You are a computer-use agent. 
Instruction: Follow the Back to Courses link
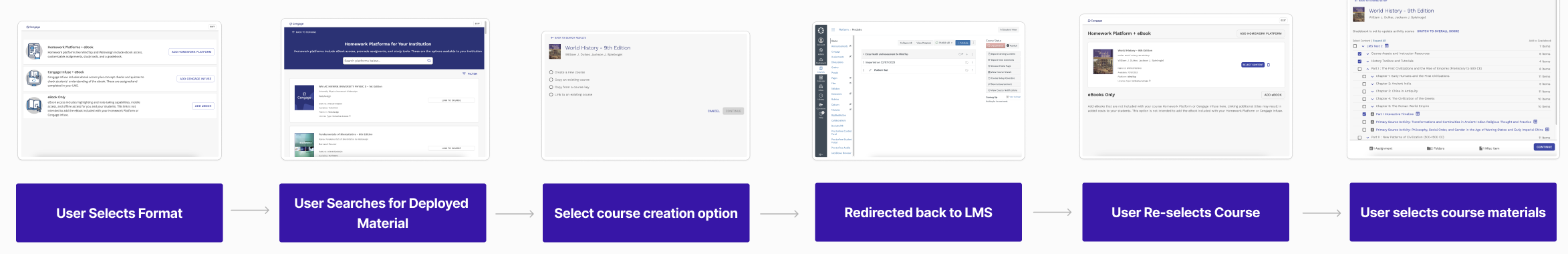click(304, 31)
